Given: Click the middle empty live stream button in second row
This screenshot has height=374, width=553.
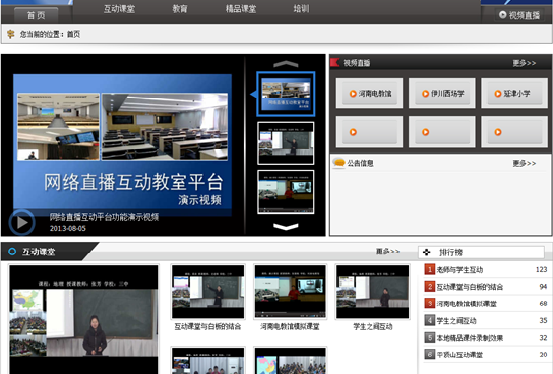Looking at the screenshot, I should (x=442, y=132).
